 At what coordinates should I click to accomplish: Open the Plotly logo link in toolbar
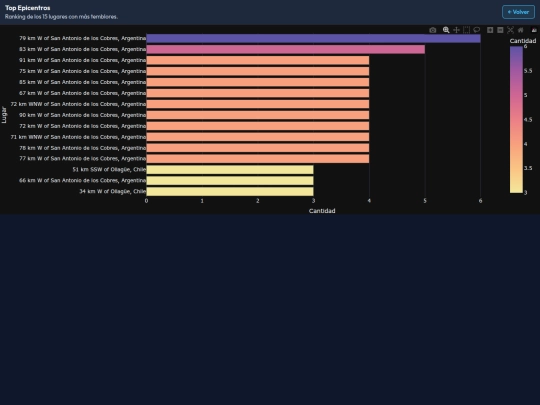534,30
